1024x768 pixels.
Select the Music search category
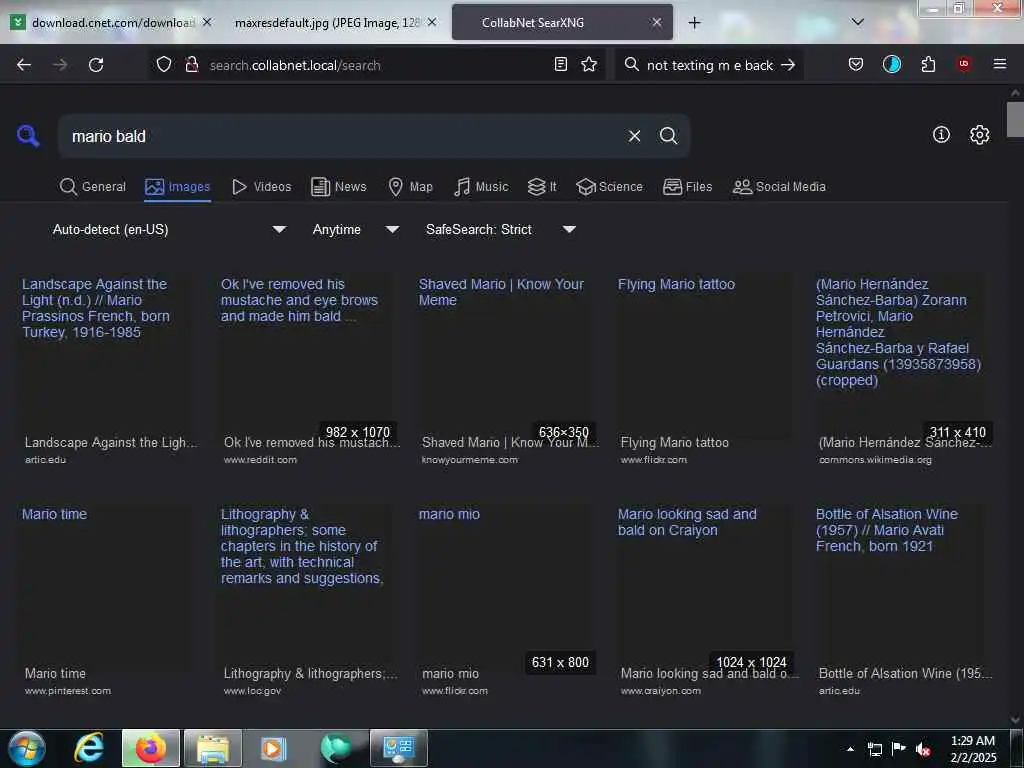coord(481,187)
